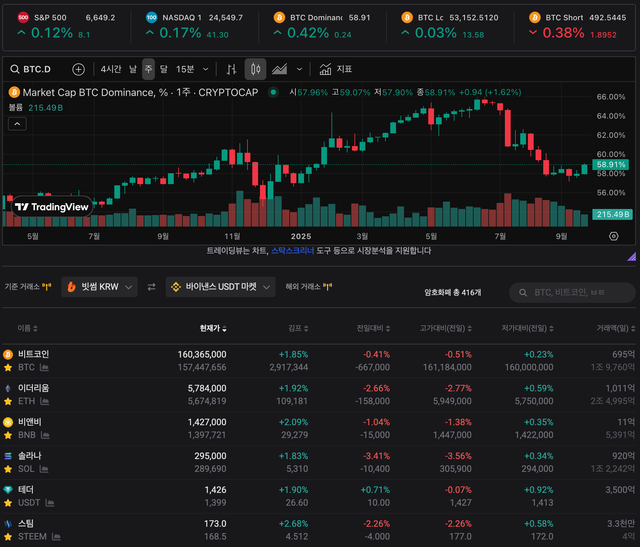This screenshot has width=640, height=547.
Task: Open the mini chart icon next to BTC
Action: click(x=44, y=368)
